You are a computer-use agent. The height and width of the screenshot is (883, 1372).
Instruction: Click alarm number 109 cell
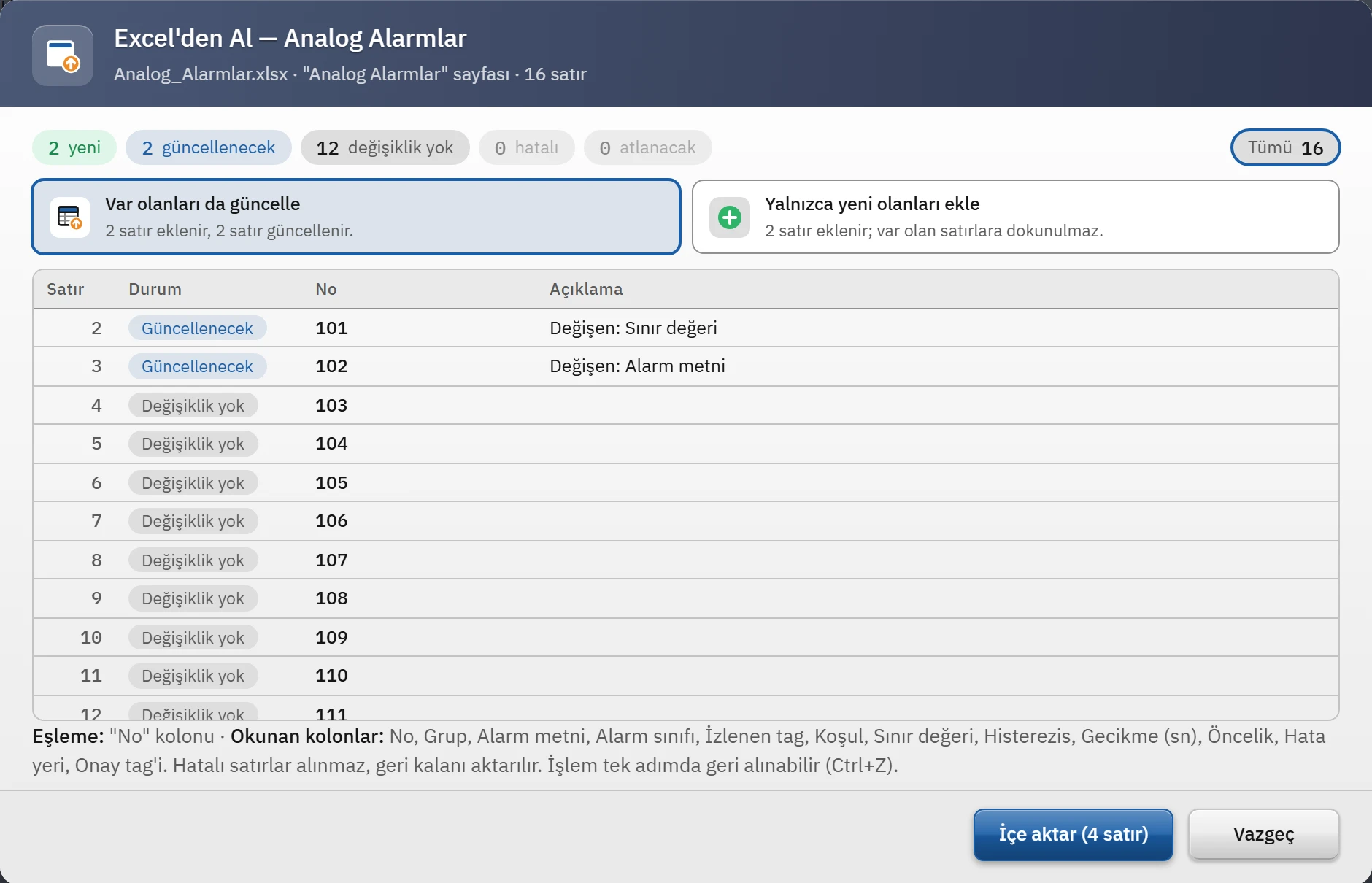click(331, 637)
